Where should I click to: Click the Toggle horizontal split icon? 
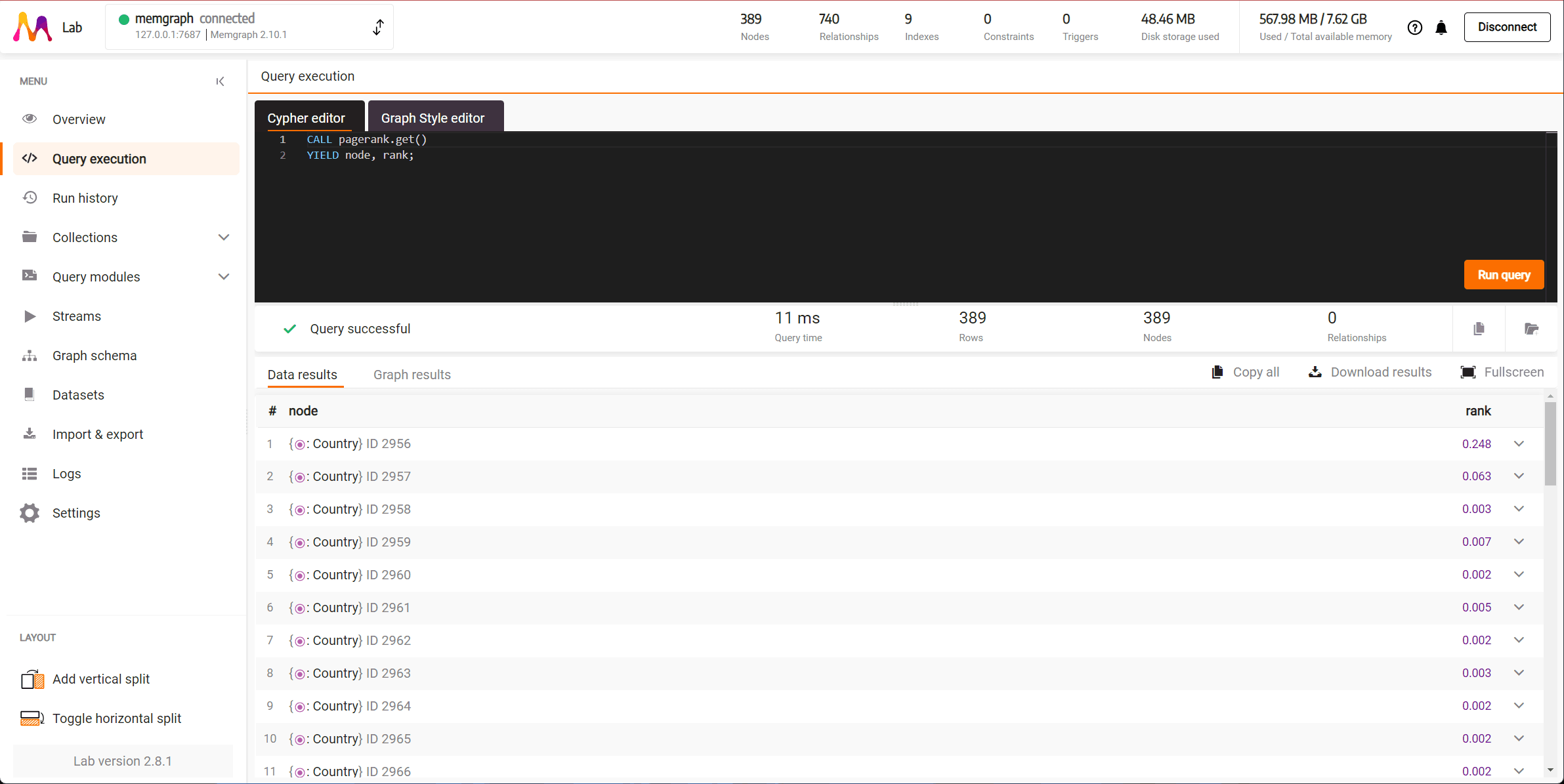coord(32,718)
